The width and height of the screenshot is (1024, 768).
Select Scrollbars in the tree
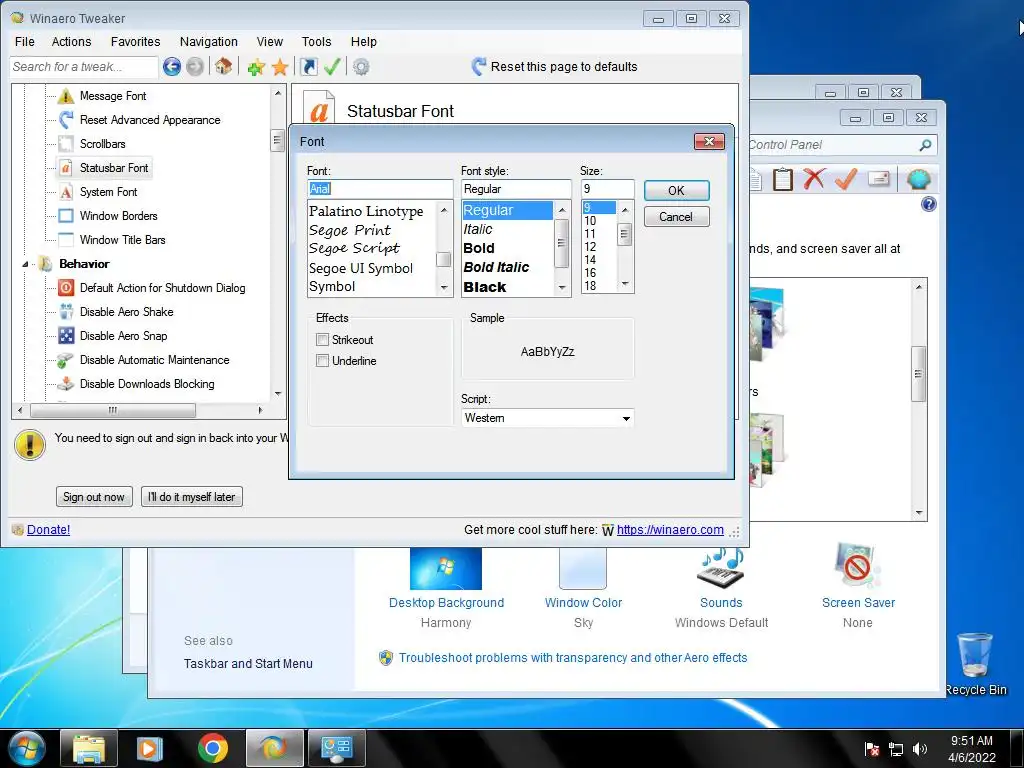102,144
